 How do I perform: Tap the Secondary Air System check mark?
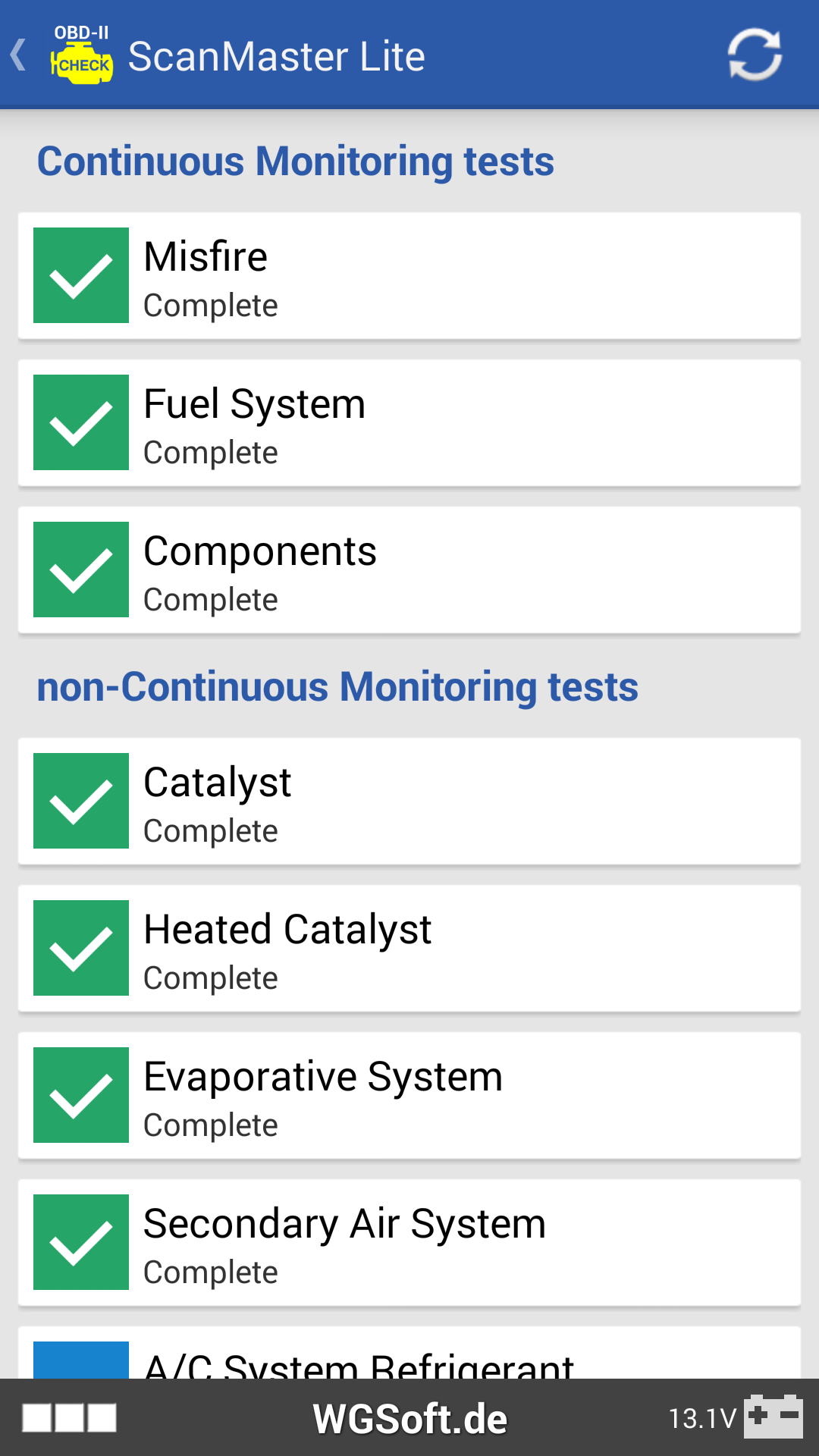pos(81,1242)
